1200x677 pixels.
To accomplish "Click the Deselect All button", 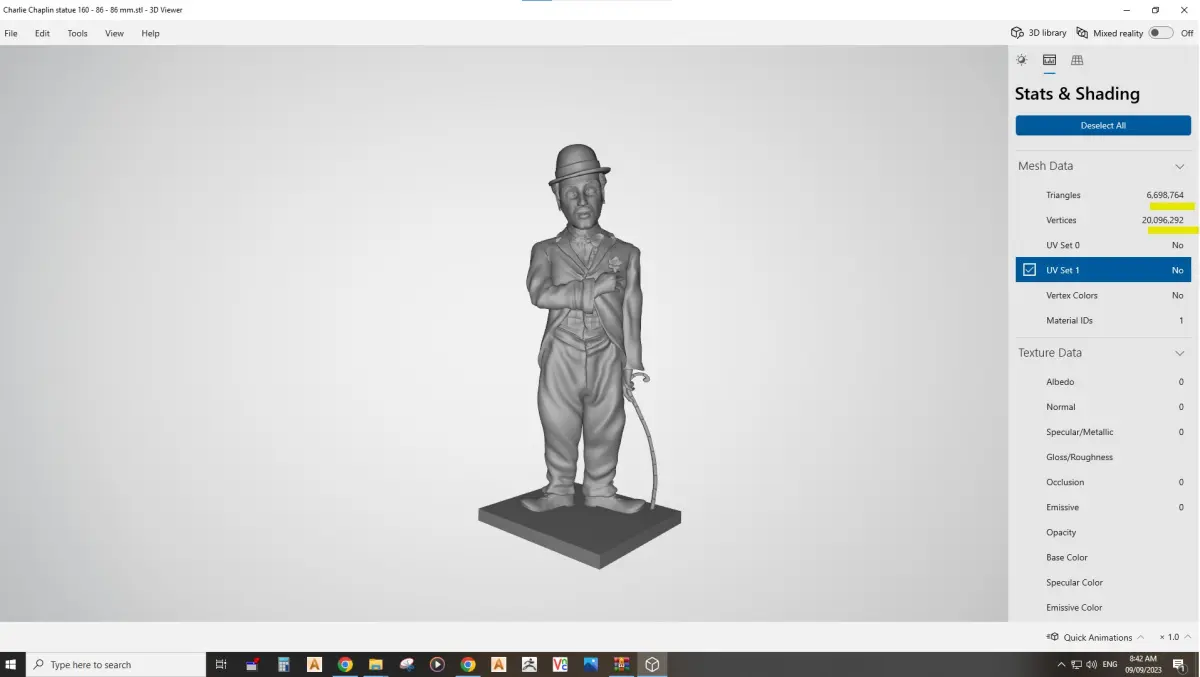I will (1103, 125).
